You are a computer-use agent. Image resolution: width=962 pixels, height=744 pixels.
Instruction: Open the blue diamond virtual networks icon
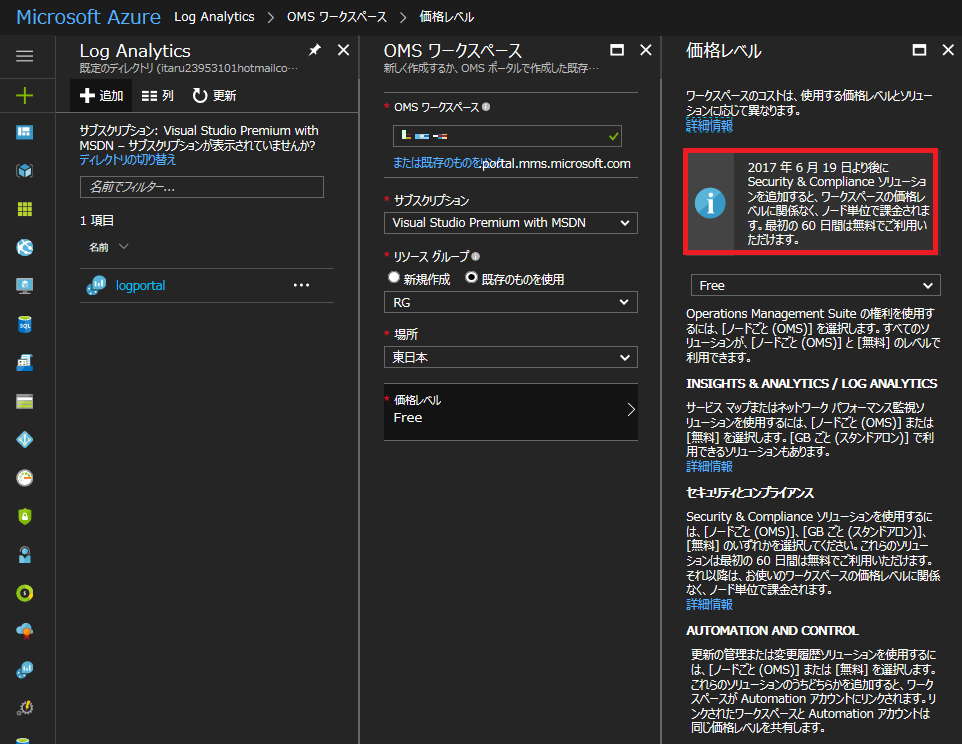[25, 439]
